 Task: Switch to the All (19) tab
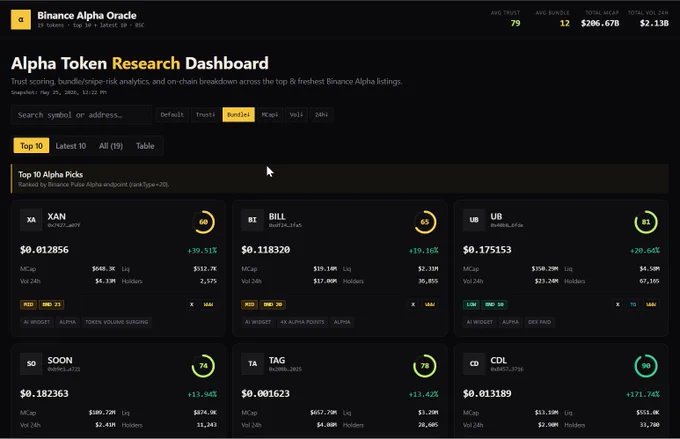coord(111,146)
